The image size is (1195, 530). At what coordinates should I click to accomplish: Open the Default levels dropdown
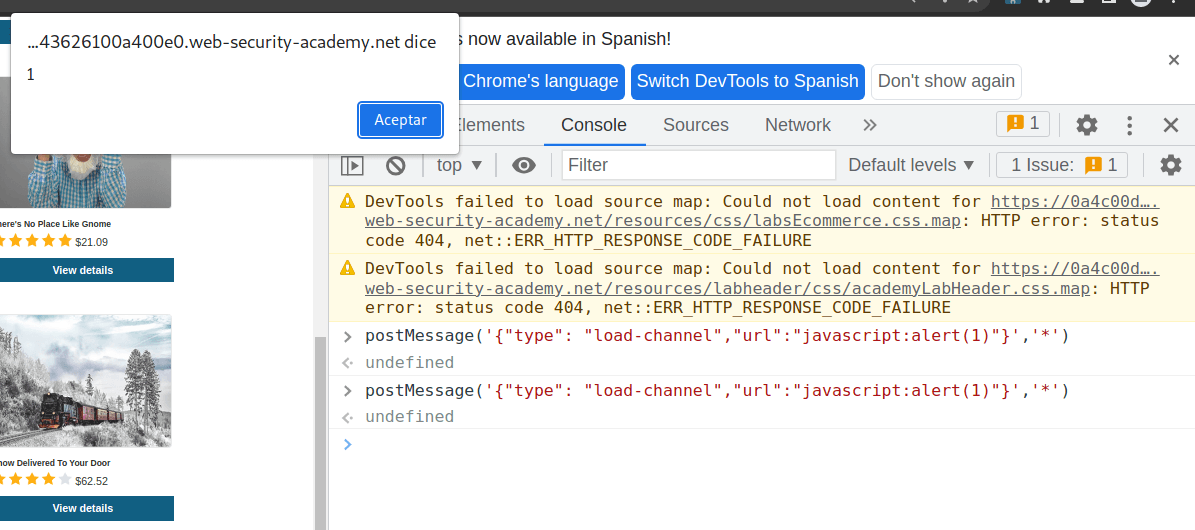[x=911, y=165]
